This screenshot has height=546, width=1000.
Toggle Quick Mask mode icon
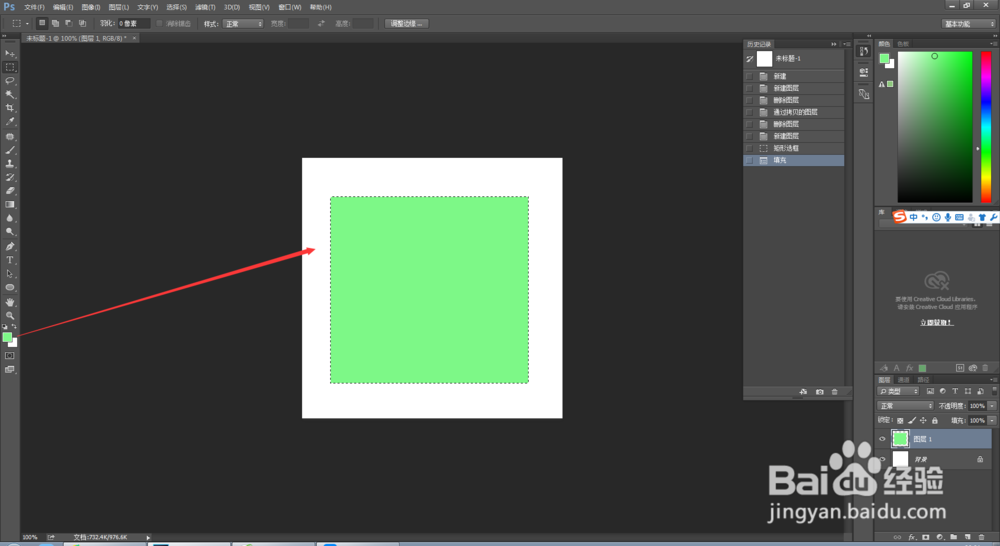(x=10, y=356)
